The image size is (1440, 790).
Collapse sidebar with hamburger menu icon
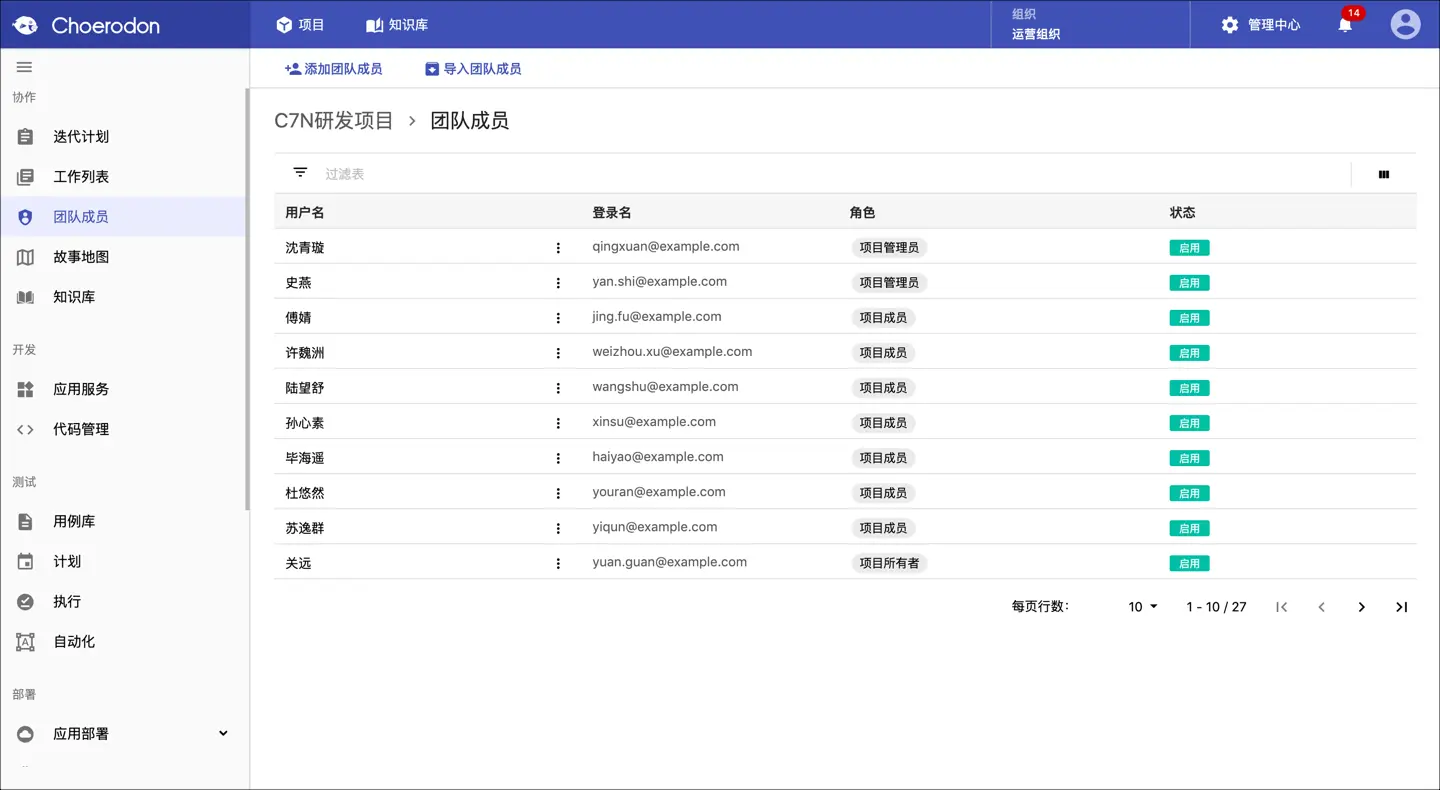(25, 67)
